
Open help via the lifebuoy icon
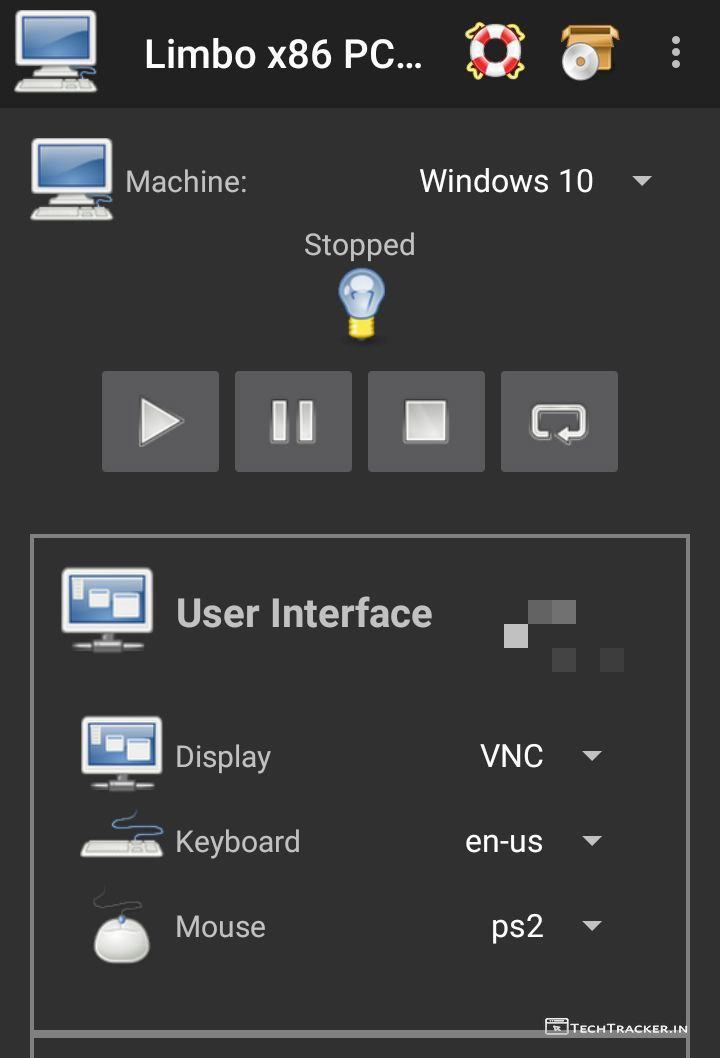coord(494,52)
